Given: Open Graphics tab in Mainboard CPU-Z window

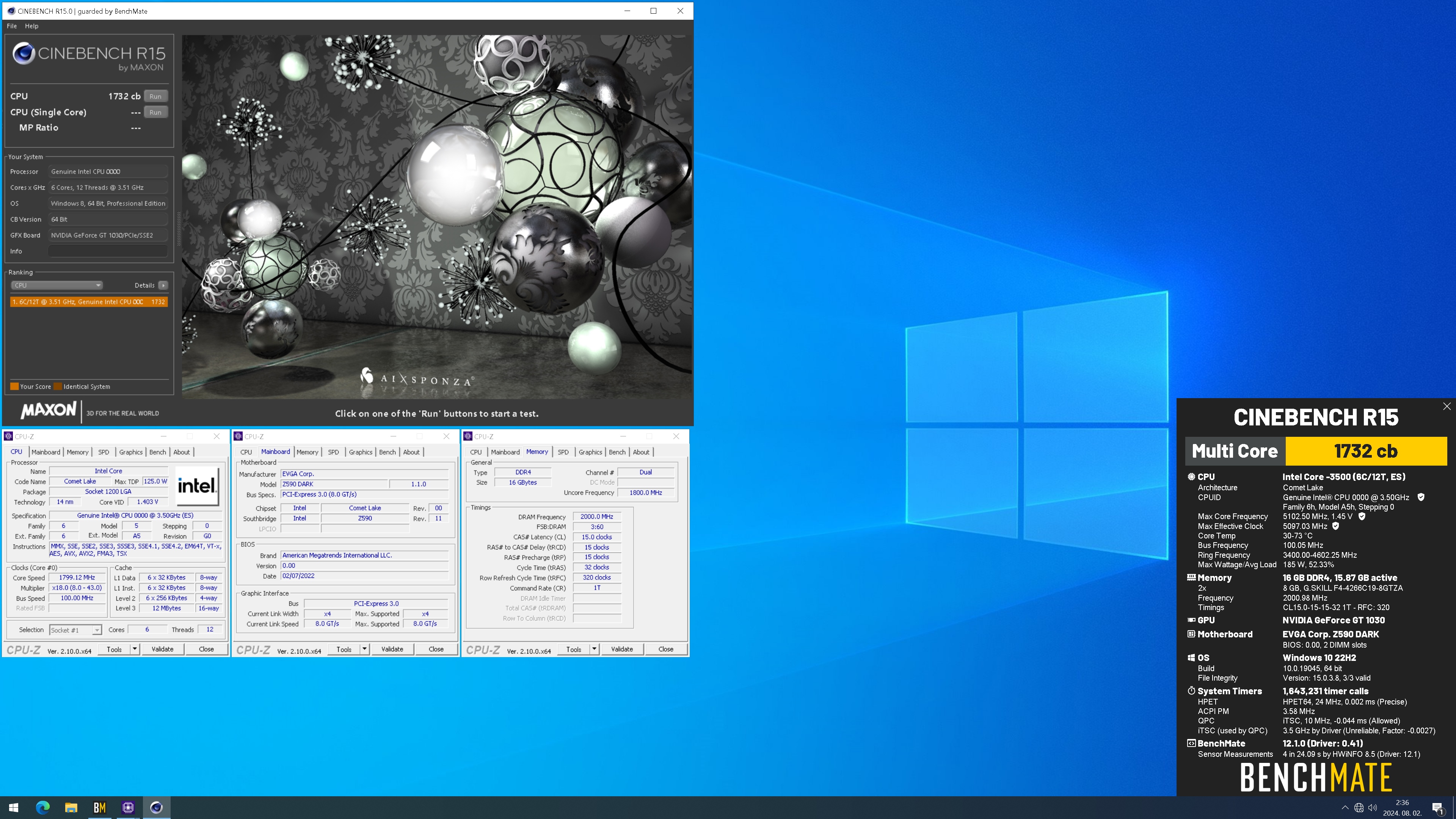Looking at the screenshot, I should pos(361,452).
